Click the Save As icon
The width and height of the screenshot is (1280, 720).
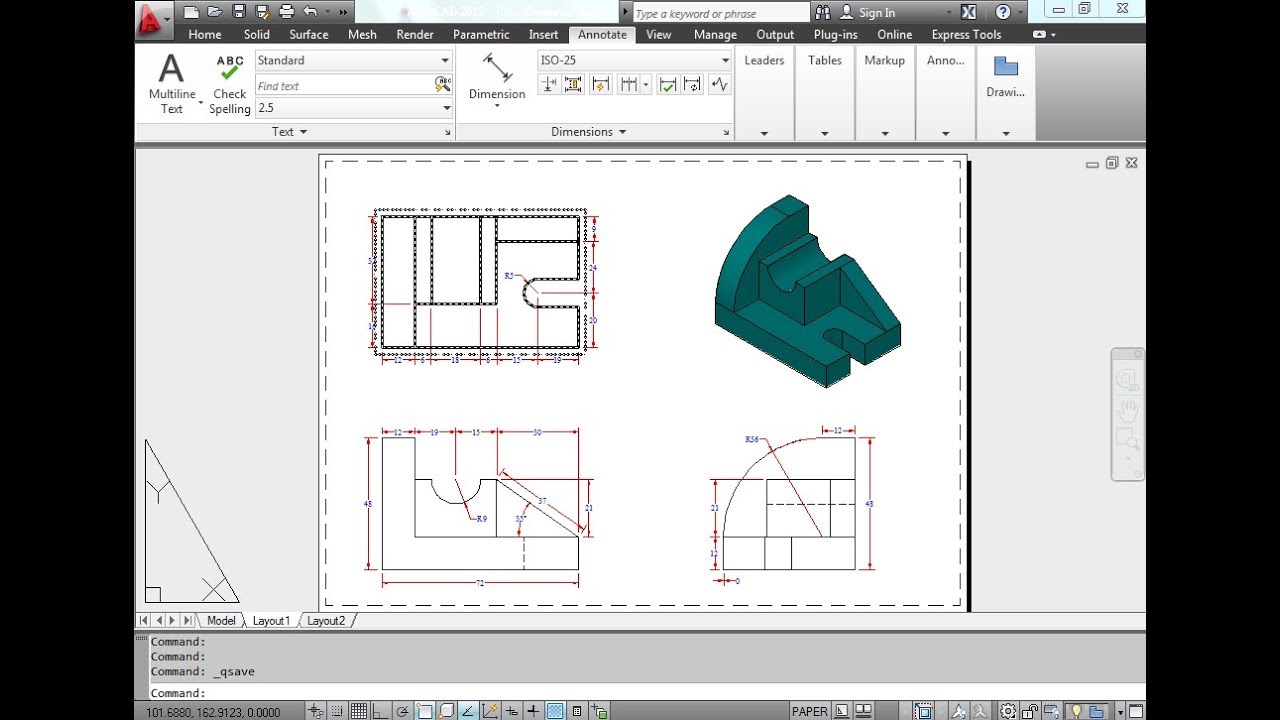262,12
